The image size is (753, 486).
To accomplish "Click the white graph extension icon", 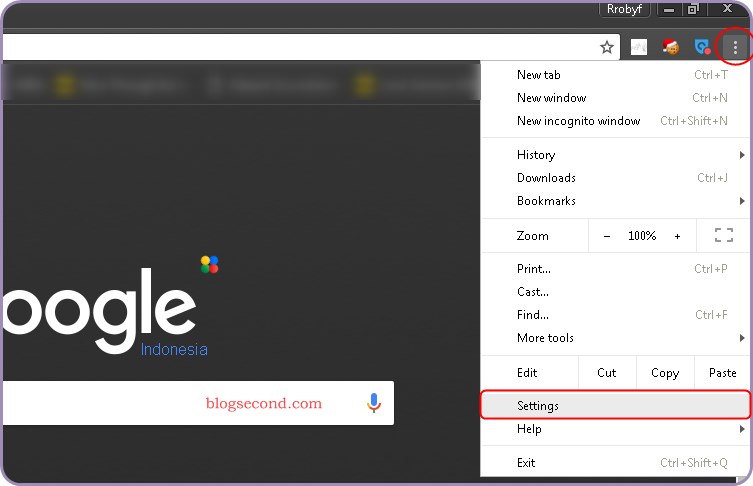I will pos(639,47).
